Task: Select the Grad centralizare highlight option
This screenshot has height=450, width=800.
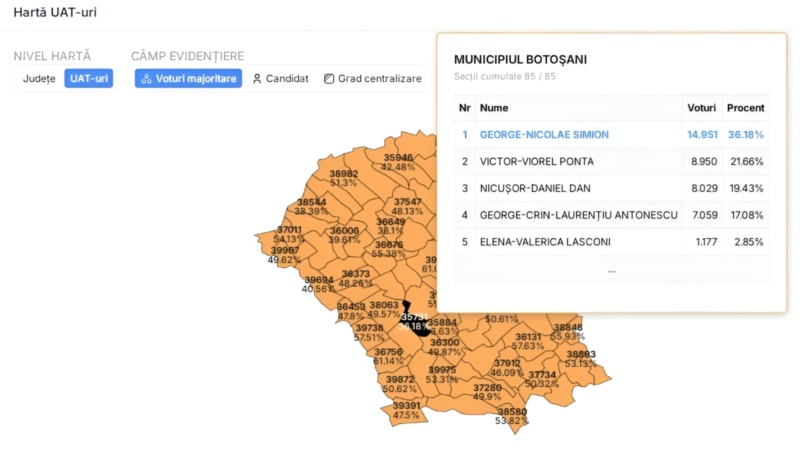Action: 373,79
